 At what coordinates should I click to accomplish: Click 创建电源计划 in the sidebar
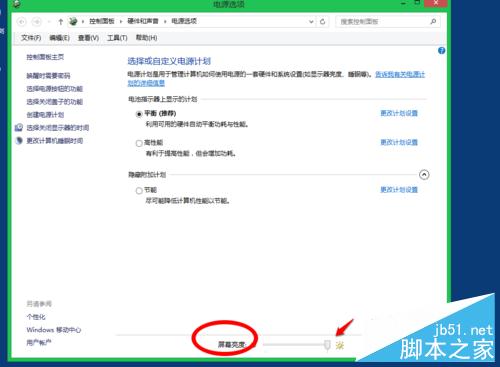[45, 115]
